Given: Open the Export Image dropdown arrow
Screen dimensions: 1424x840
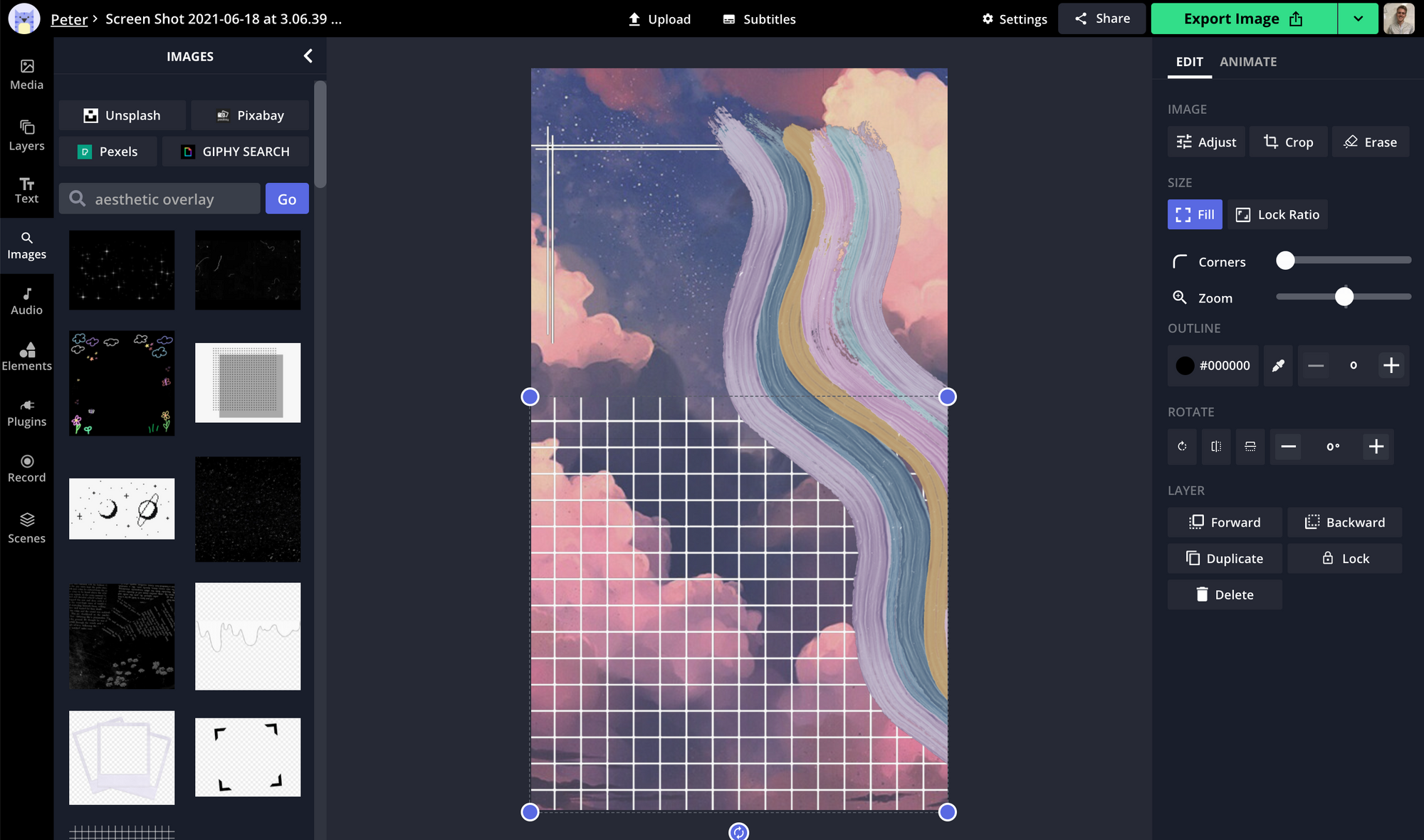Looking at the screenshot, I should [1358, 19].
